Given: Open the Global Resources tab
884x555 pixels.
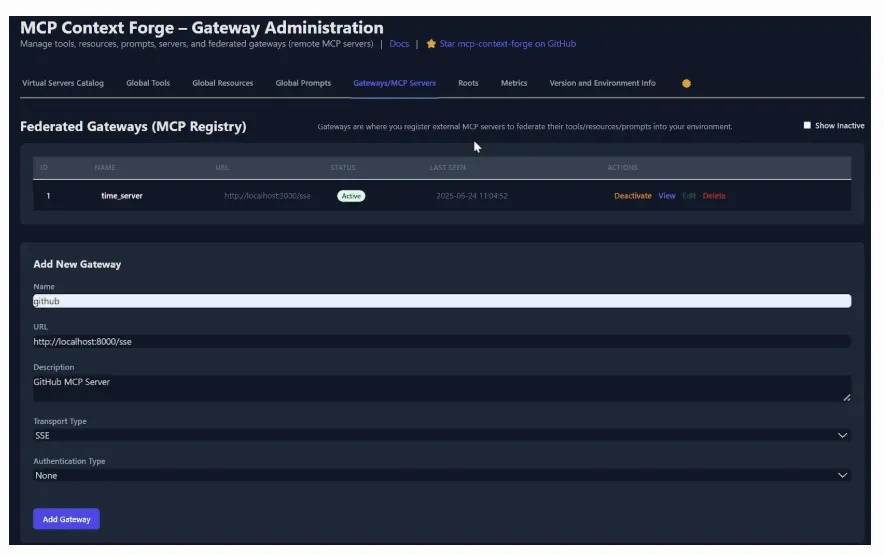Looking at the screenshot, I should 223,83.
